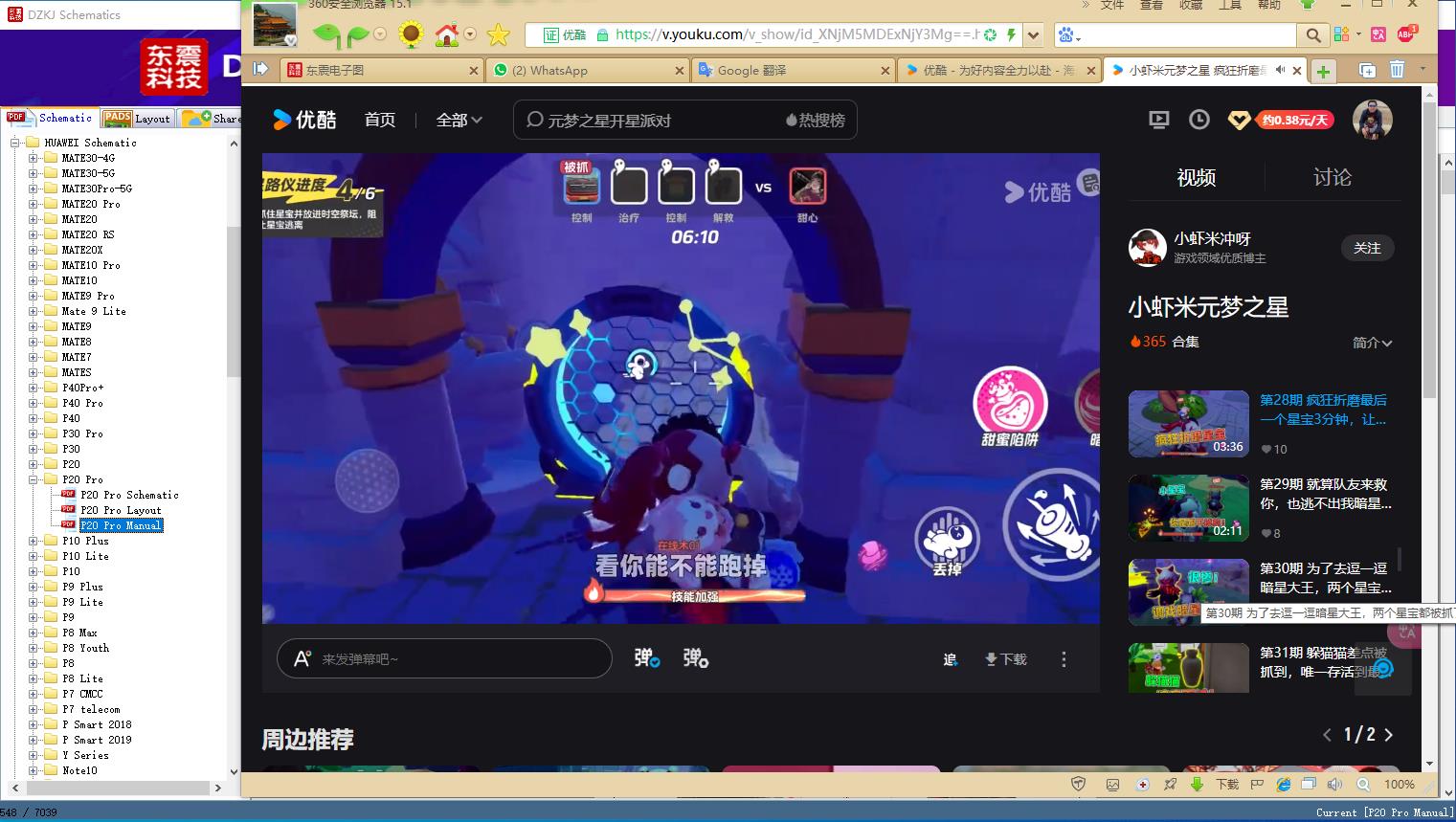Click the search magnifier in browser search box
1456x822 pixels.
point(1312,35)
